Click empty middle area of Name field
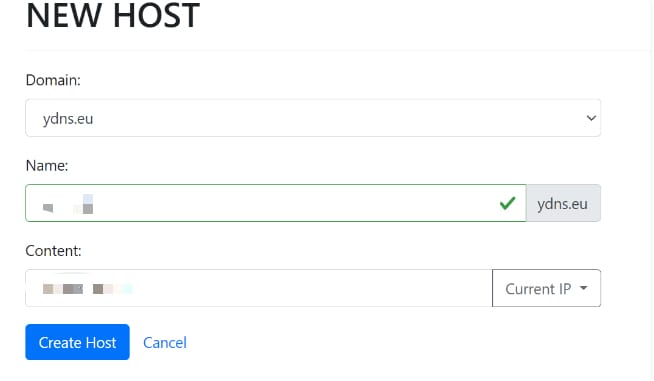This screenshot has width=654, height=381. pos(292,203)
